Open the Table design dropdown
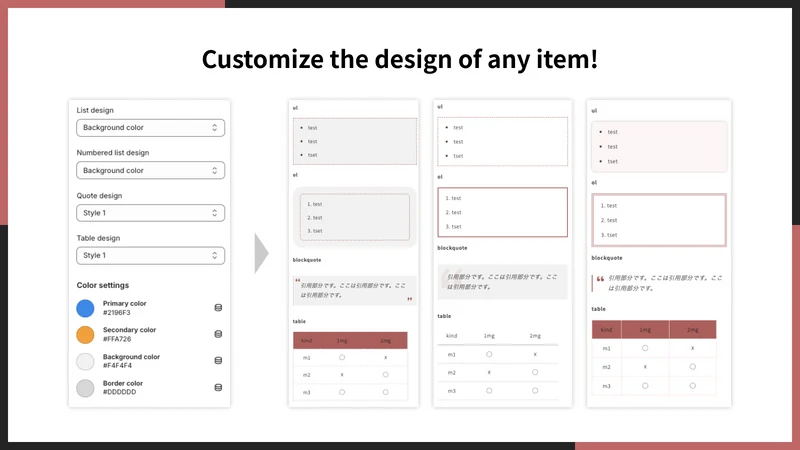The width and height of the screenshot is (800, 450). click(x=151, y=255)
